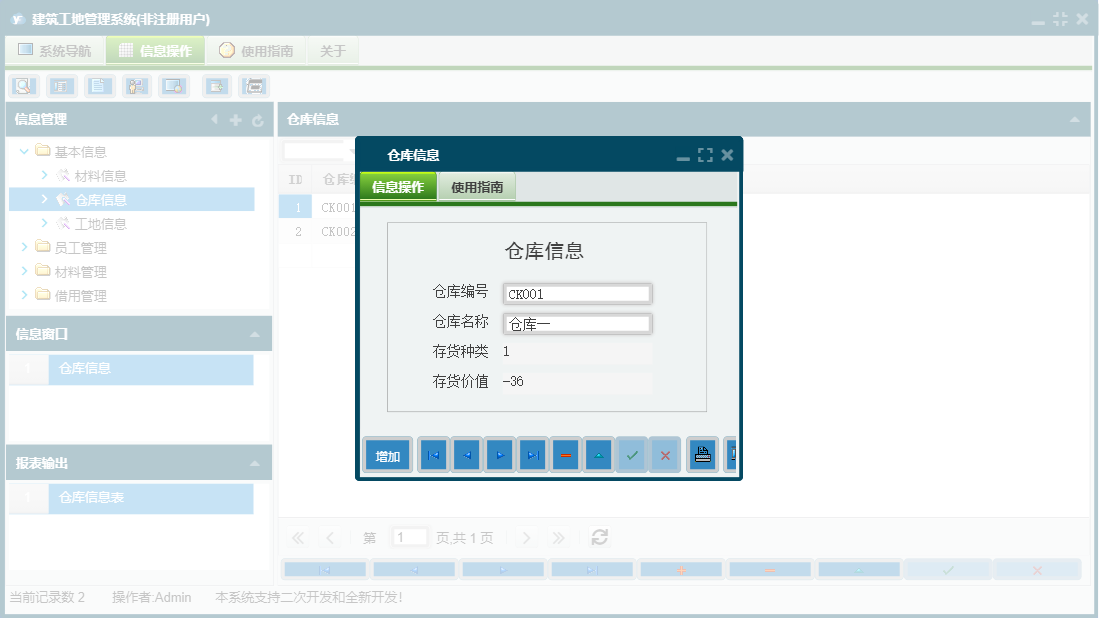Screen dimensions: 1099x618
Task: Confirm edits with the green check icon
Action: click(x=632, y=454)
